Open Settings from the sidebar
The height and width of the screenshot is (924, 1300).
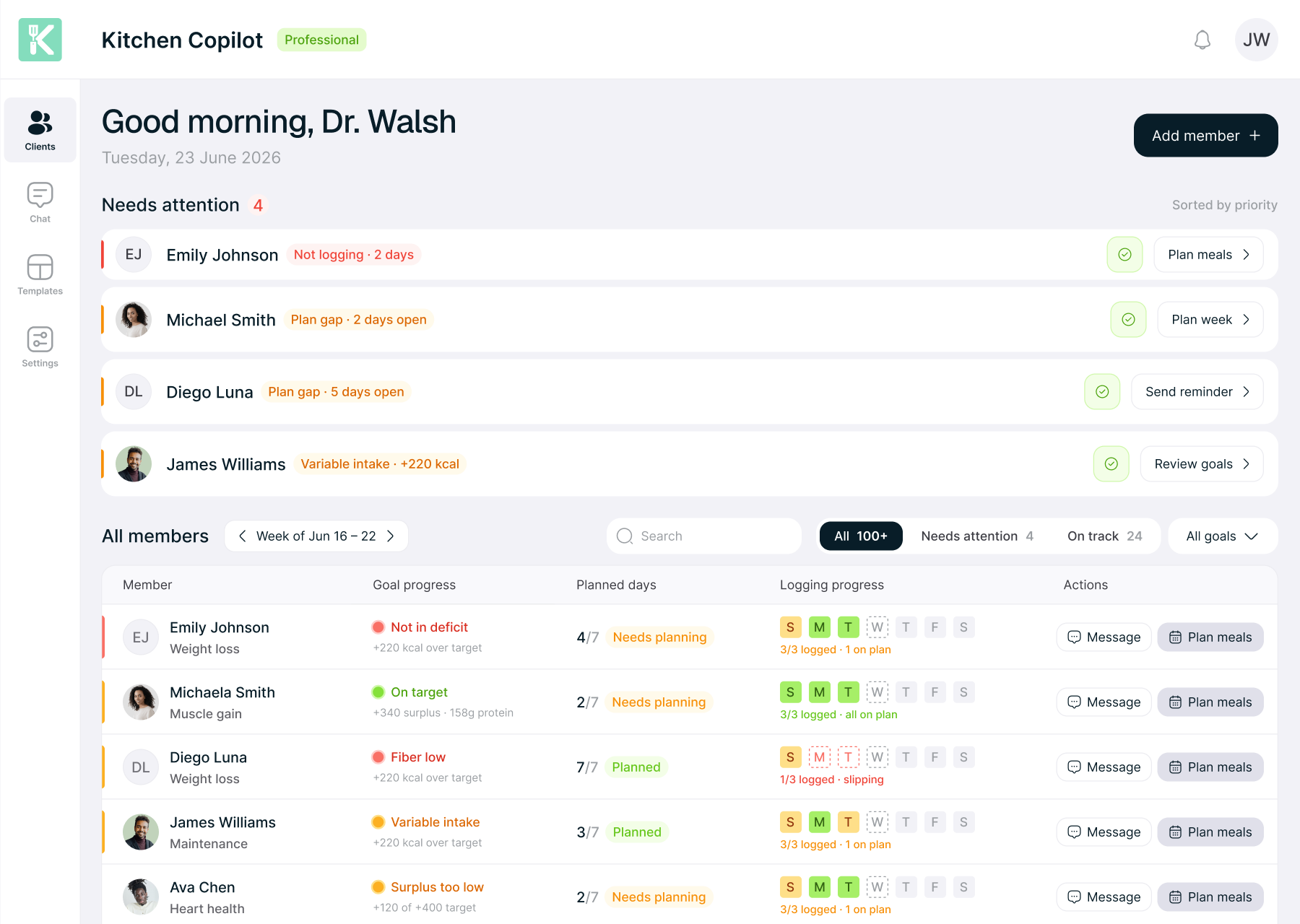coord(40,346)
